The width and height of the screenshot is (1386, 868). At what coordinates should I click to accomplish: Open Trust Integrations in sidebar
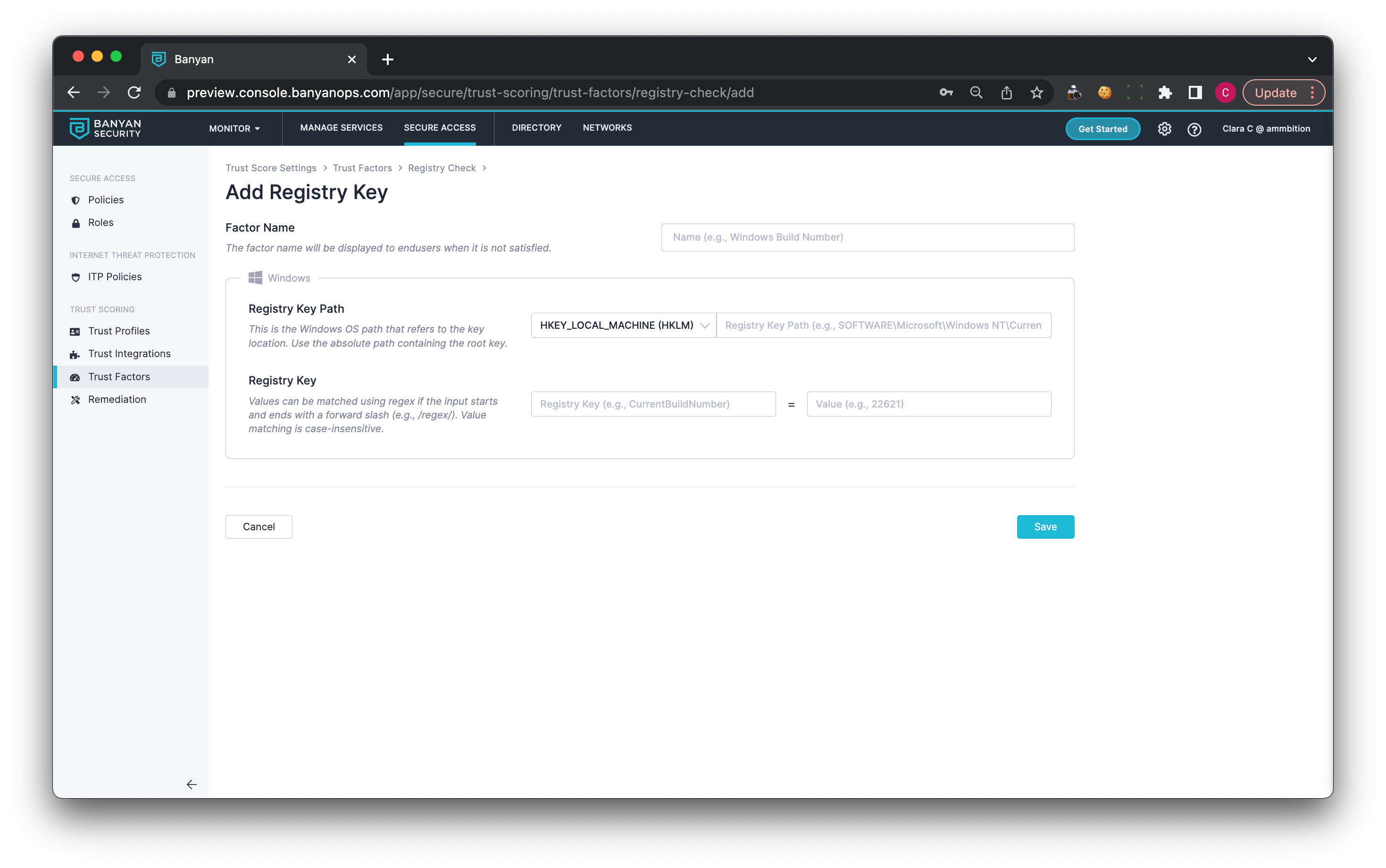(129, 354)
